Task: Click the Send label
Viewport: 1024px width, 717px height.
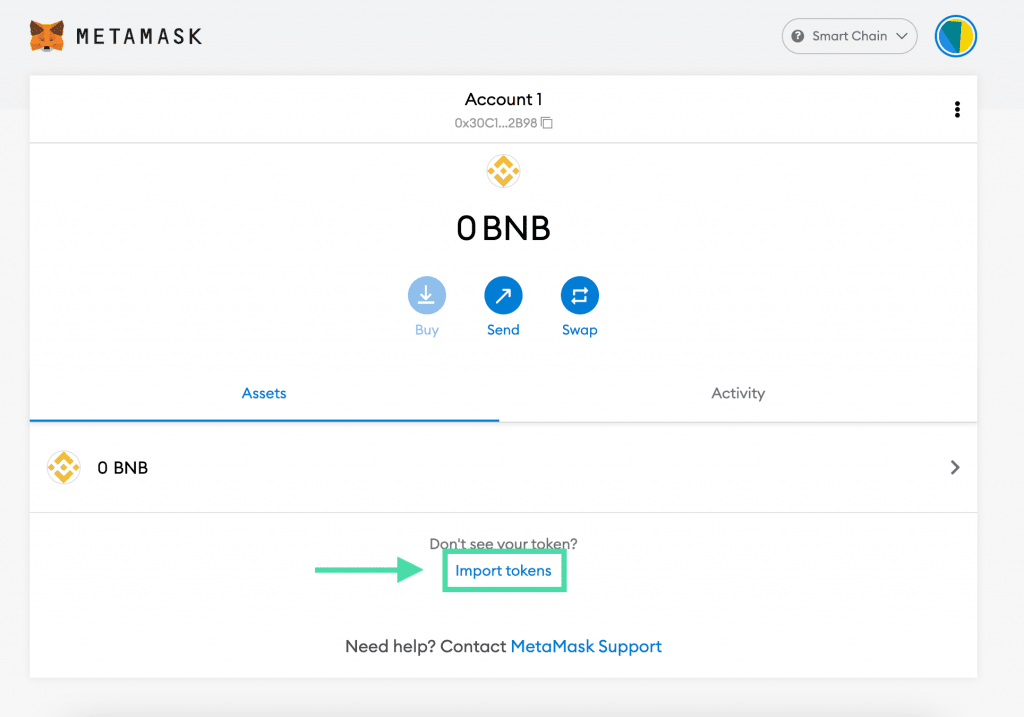Action: (503, 330)
